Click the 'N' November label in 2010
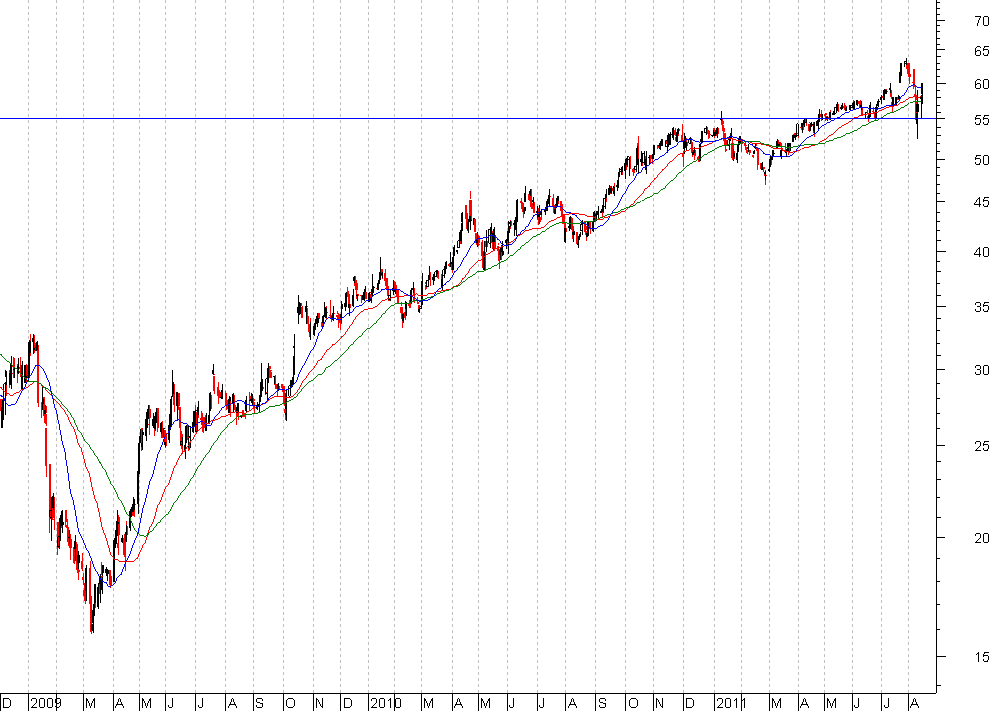Screen dimensions: 993x711 (x=659, y=703)
